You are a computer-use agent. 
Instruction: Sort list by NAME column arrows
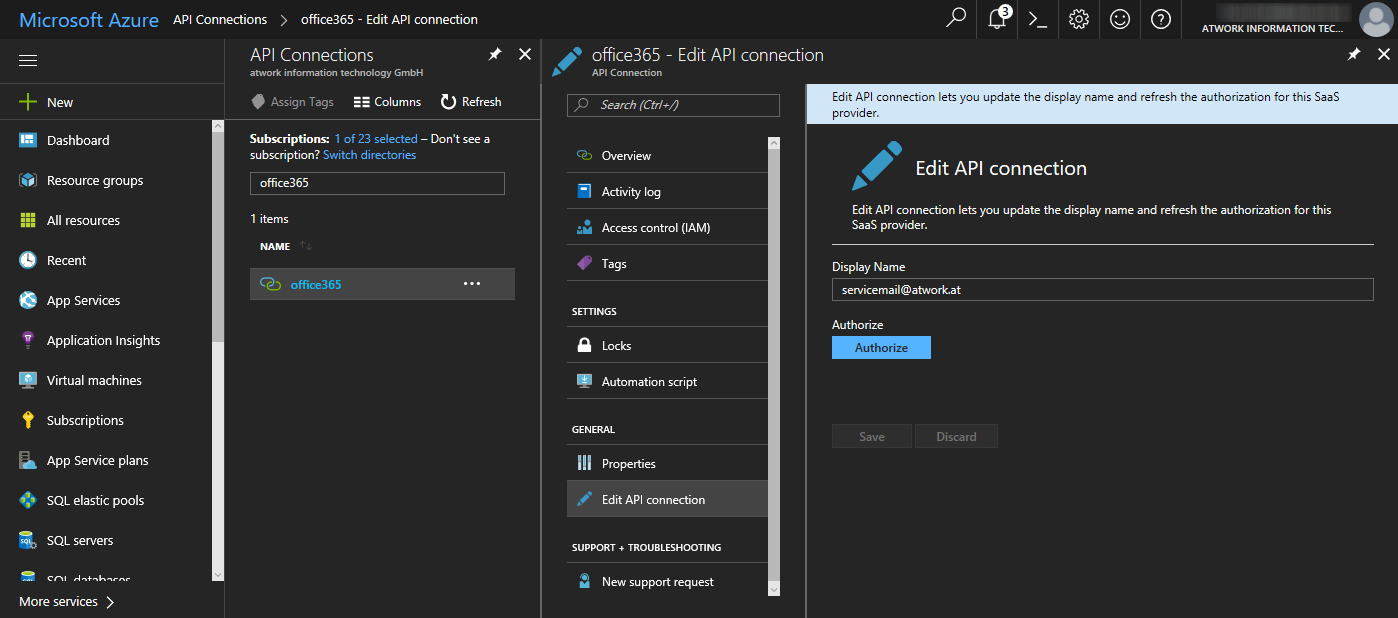point(306,246)
